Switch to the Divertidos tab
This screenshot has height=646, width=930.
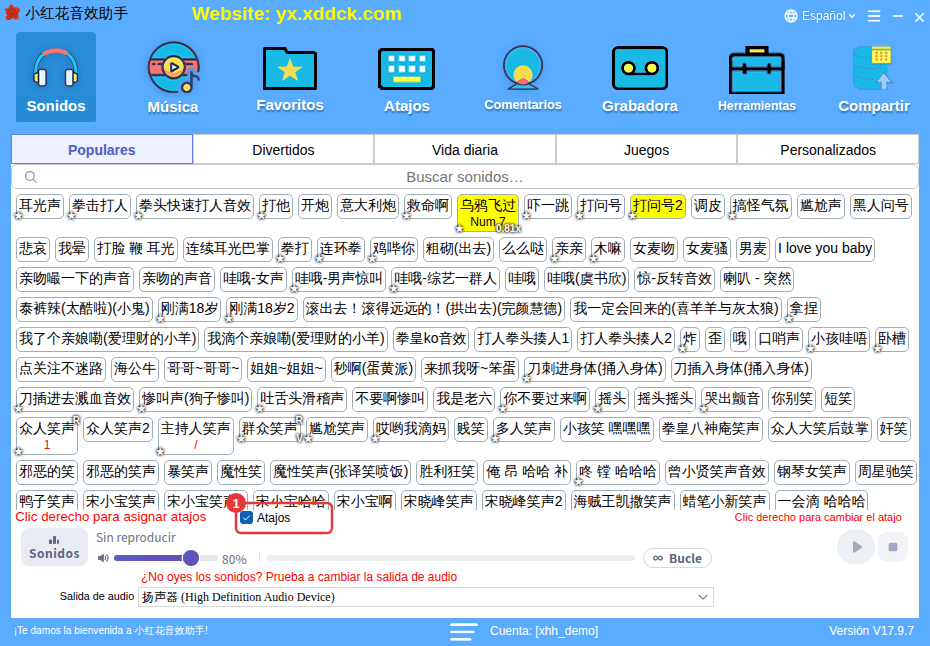tap(283, 149)
